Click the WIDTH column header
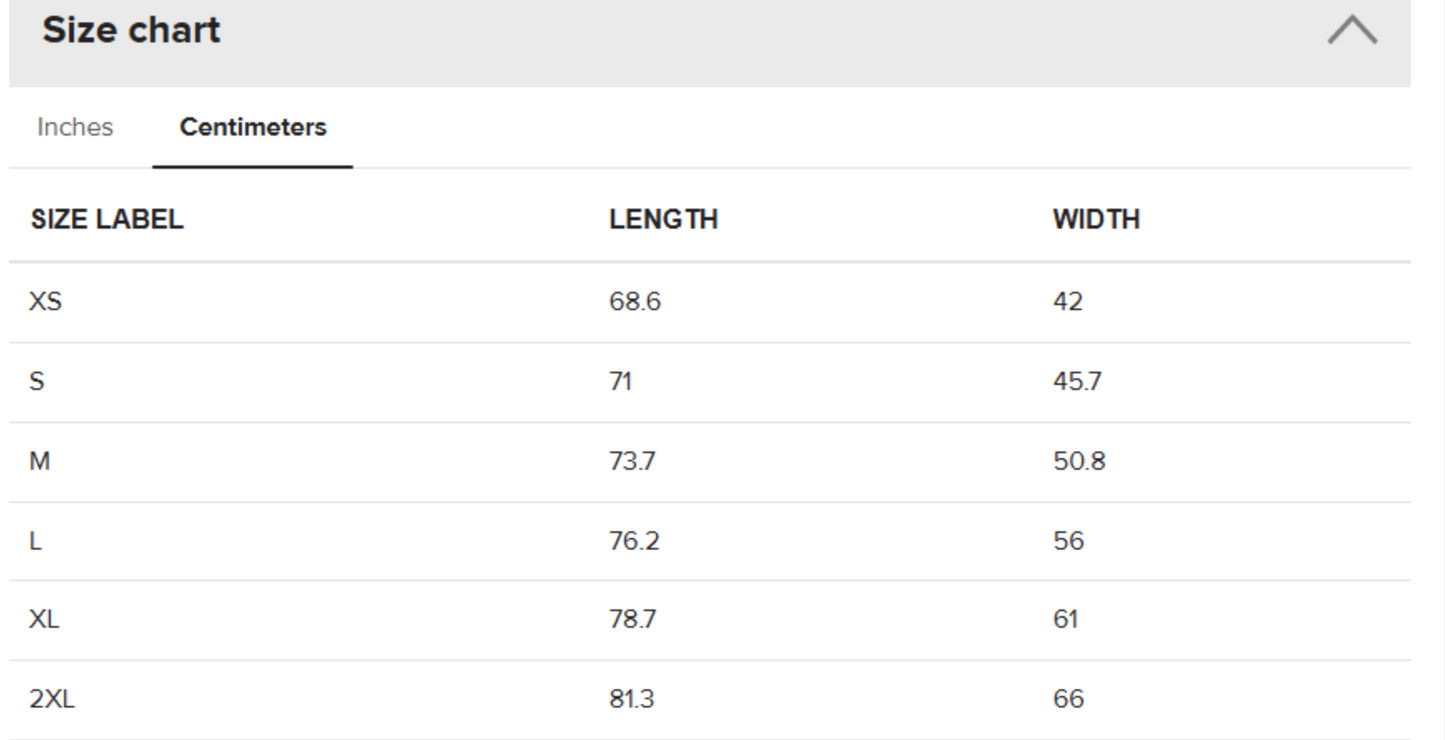 click(1096, 220)
